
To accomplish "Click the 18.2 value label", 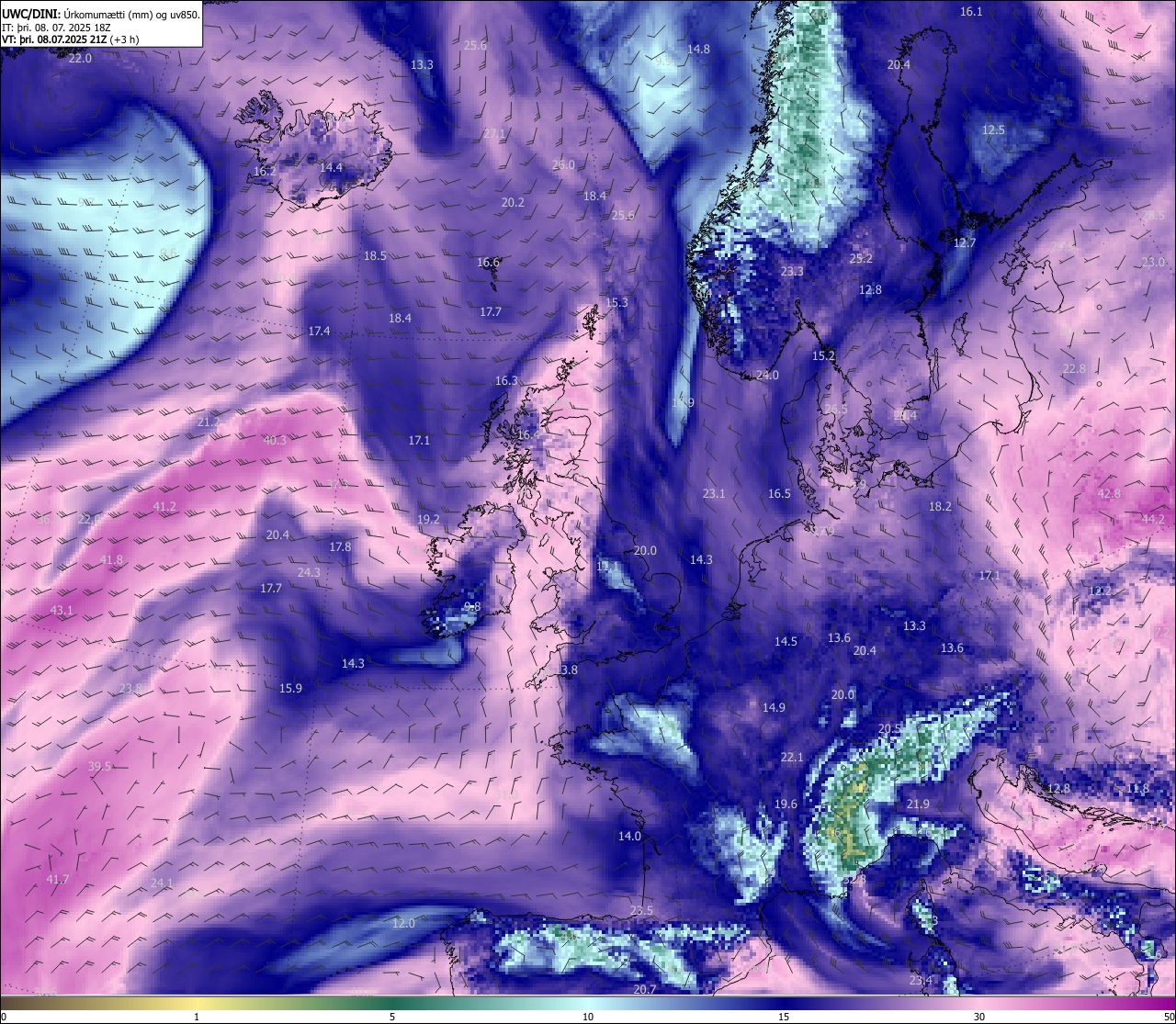I will (940, 507).
